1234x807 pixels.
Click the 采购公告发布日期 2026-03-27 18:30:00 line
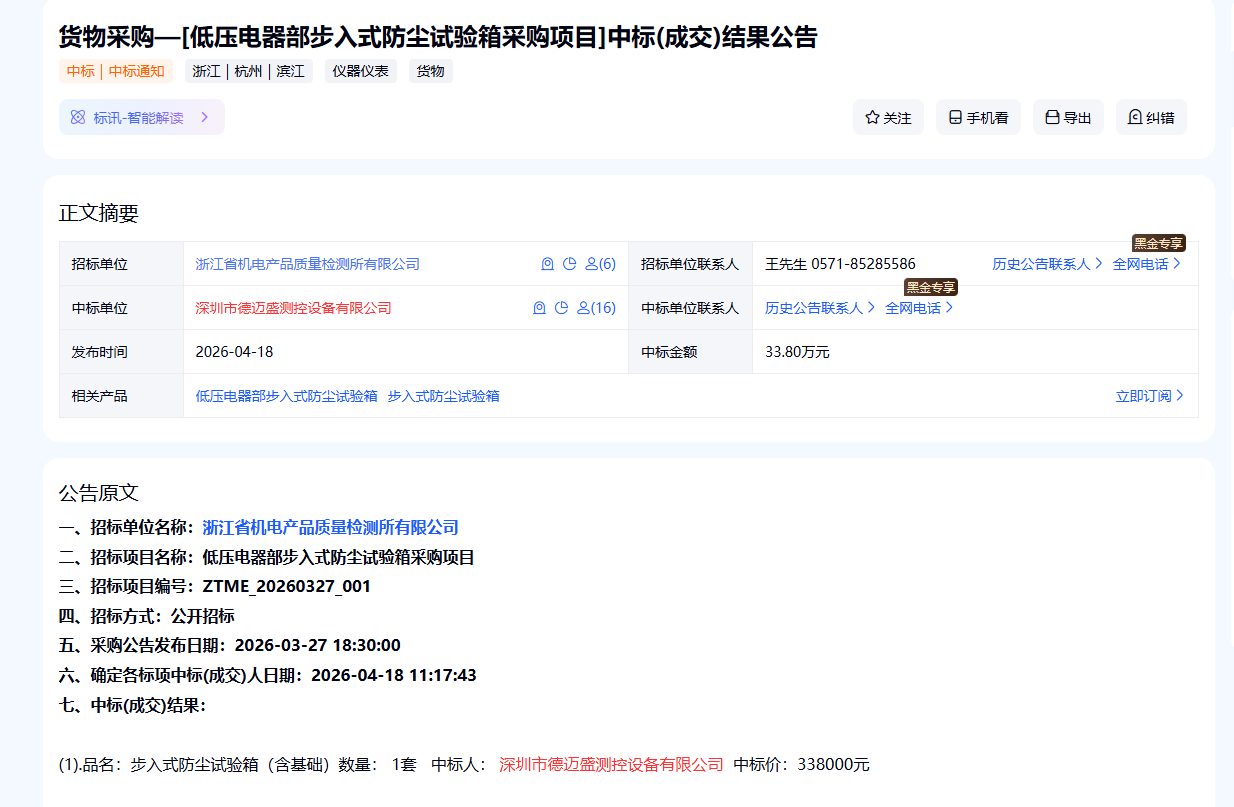230,645
